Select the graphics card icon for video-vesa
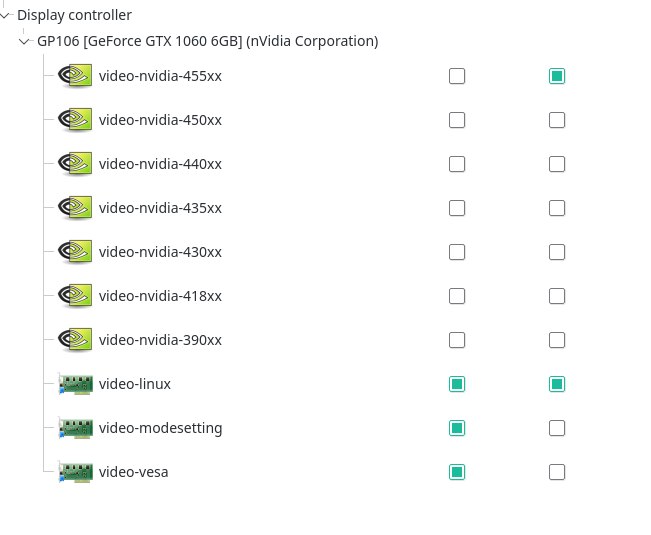Viewport: 651px width, 535px height. 75,472
